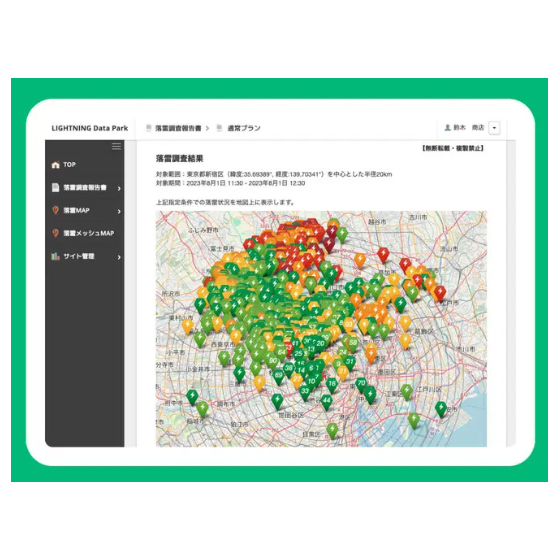This screenshot has height=560, width=560.
Task: Expand the 落雷MAP submenu chevron
Action: coord(119,211)
